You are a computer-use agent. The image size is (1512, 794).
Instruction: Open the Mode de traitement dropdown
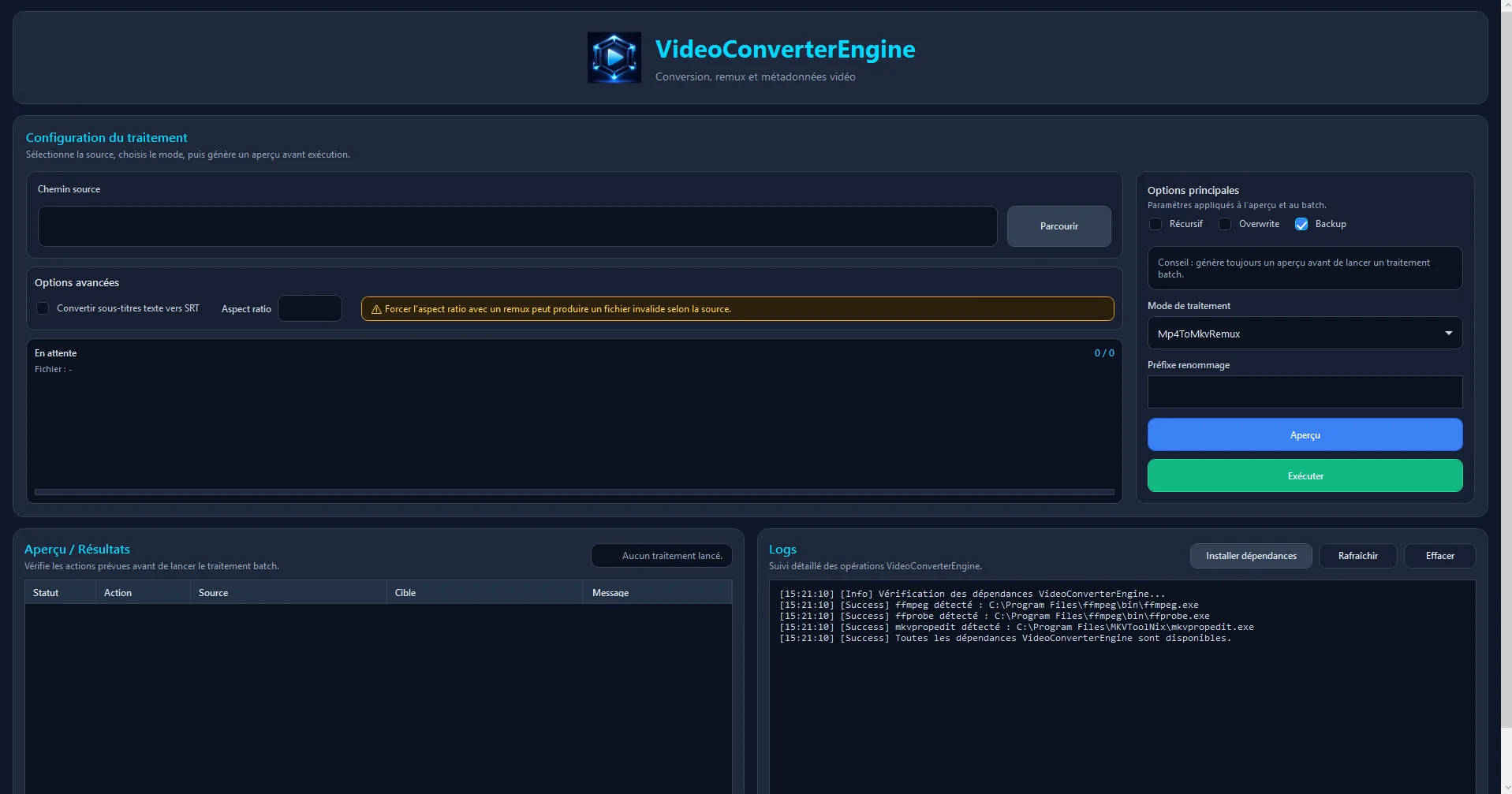click(x=1305, y=333)
